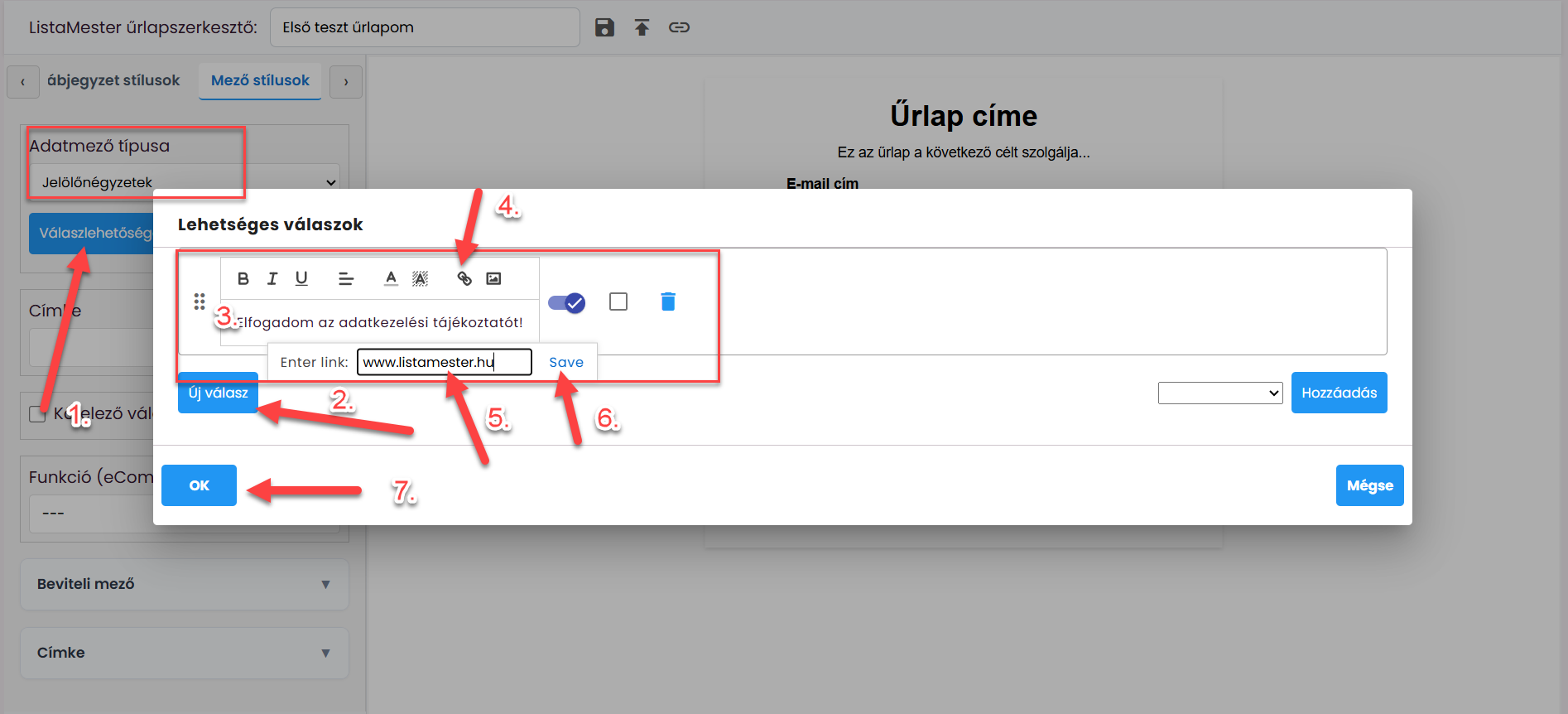Click Save next to the link field

point(566,362)
